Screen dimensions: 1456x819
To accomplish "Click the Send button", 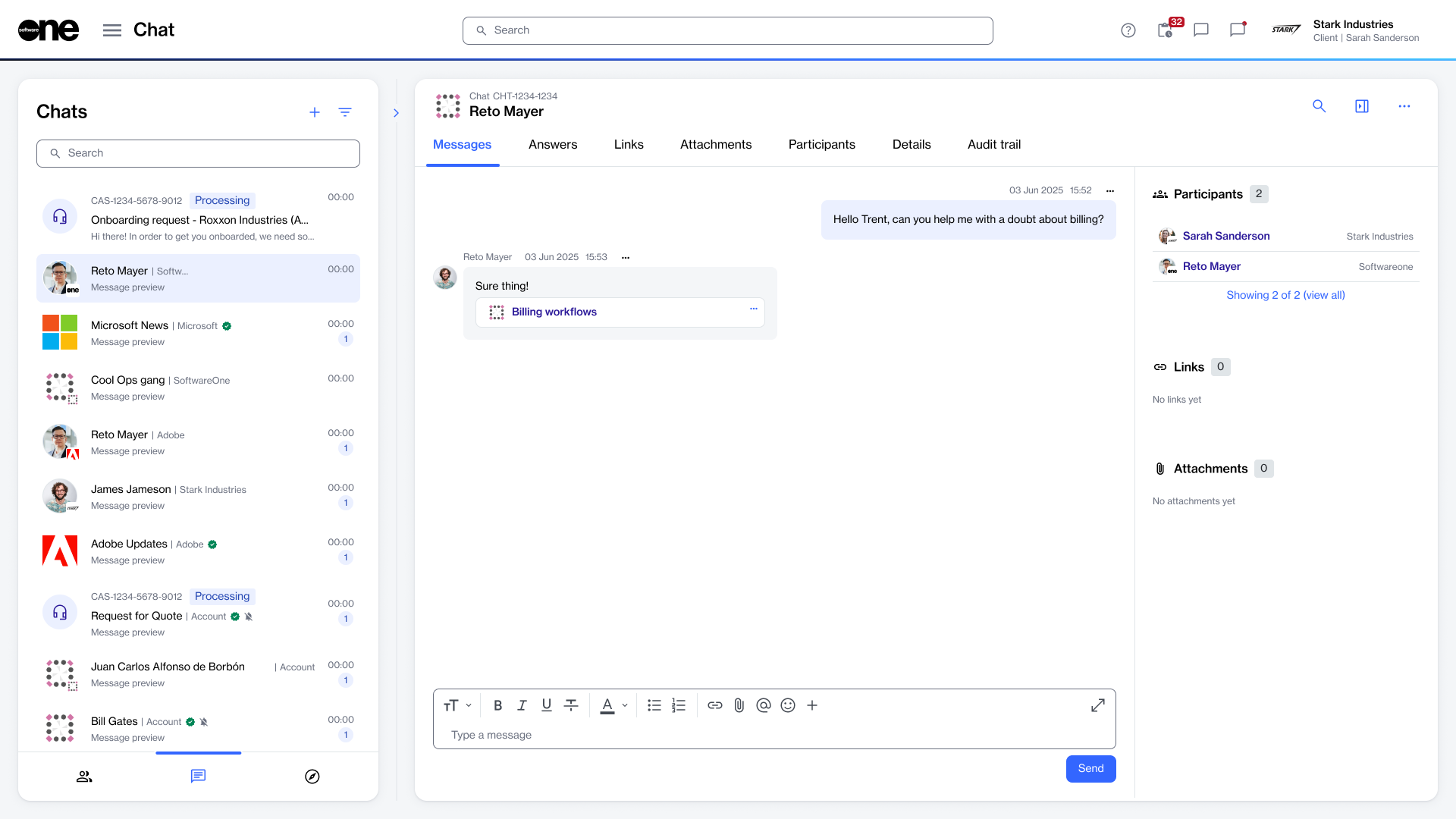I will coord(1090,768).
